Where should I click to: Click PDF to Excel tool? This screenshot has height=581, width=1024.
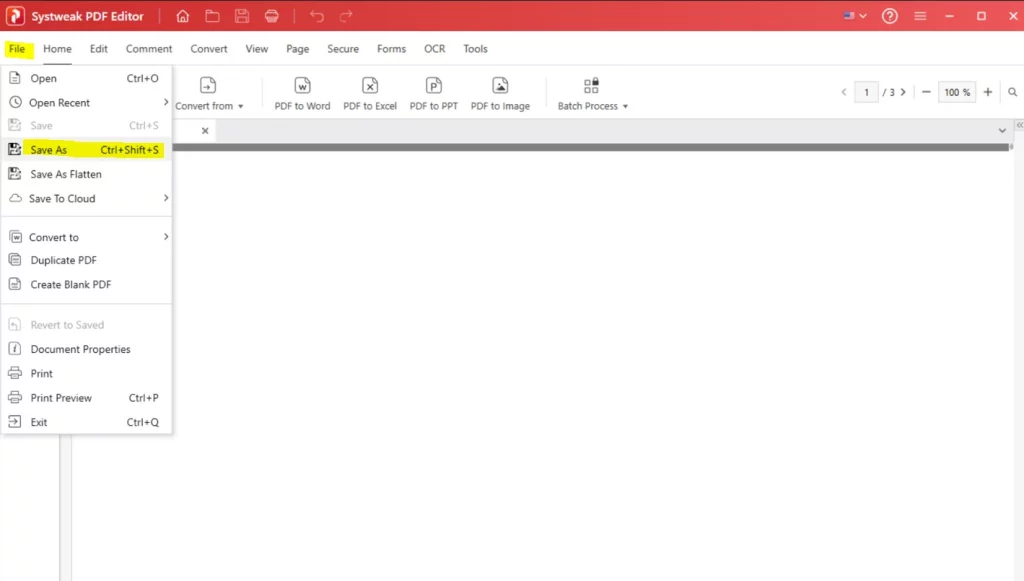pos(370,93)
